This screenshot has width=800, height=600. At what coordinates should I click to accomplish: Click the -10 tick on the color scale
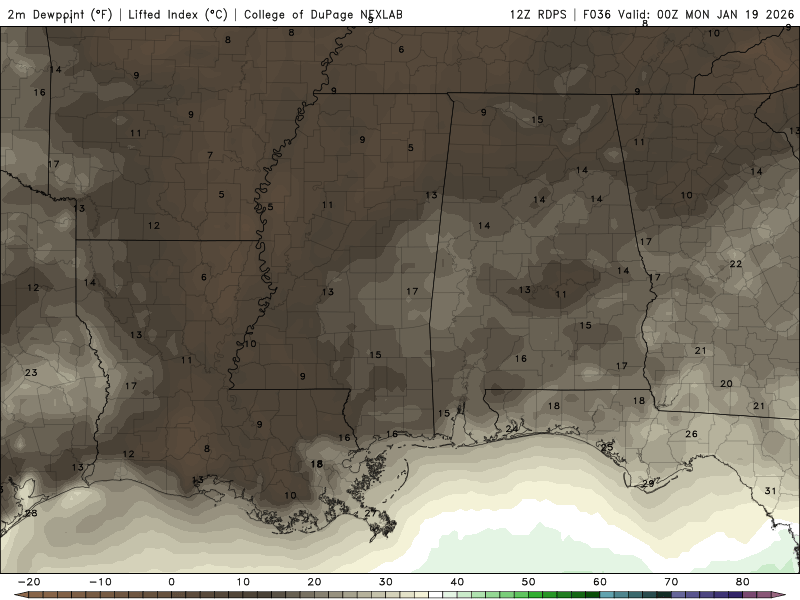click(100, 582)
